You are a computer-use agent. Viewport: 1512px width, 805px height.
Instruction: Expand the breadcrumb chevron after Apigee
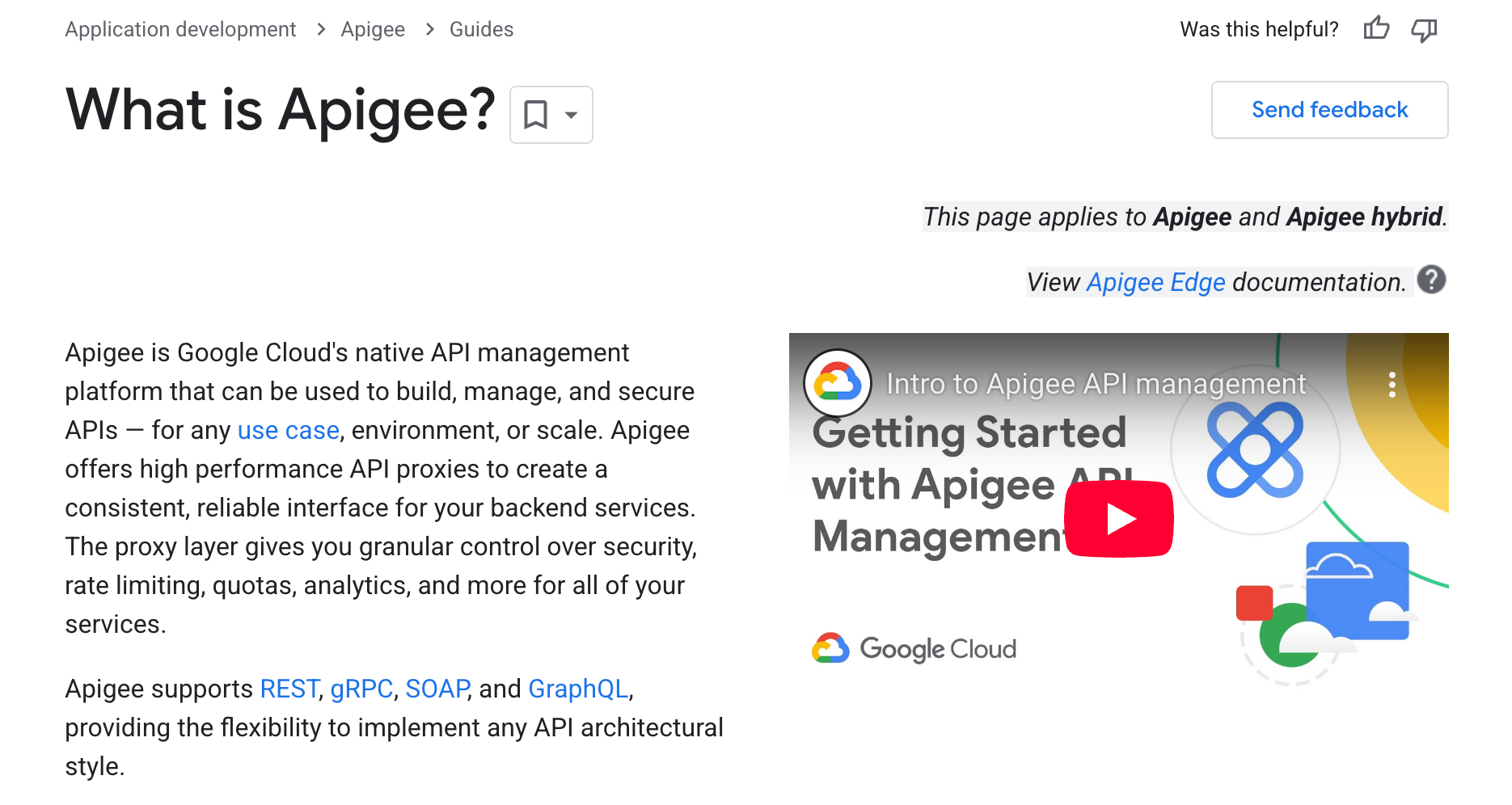click(427, 29)
